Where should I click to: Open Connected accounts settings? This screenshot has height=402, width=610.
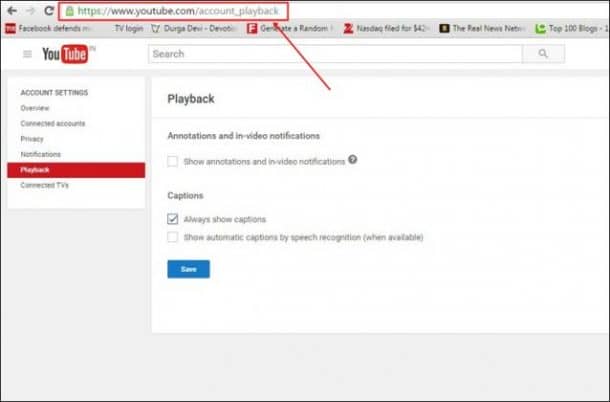click(53, 123)
